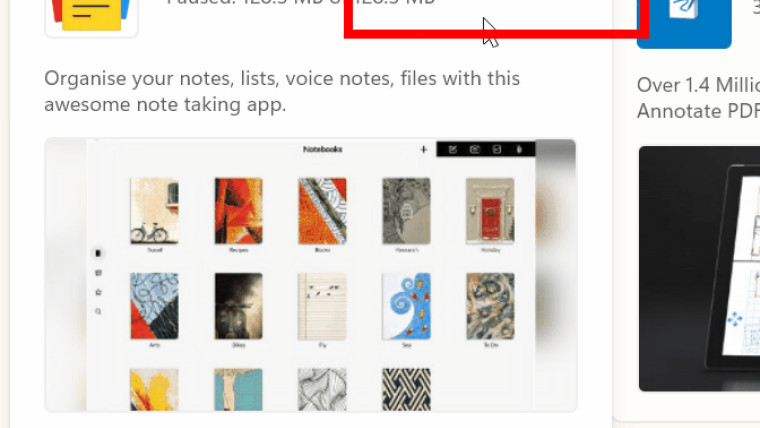Open the Sea notebook with blue wave cover

coord(406,306)
